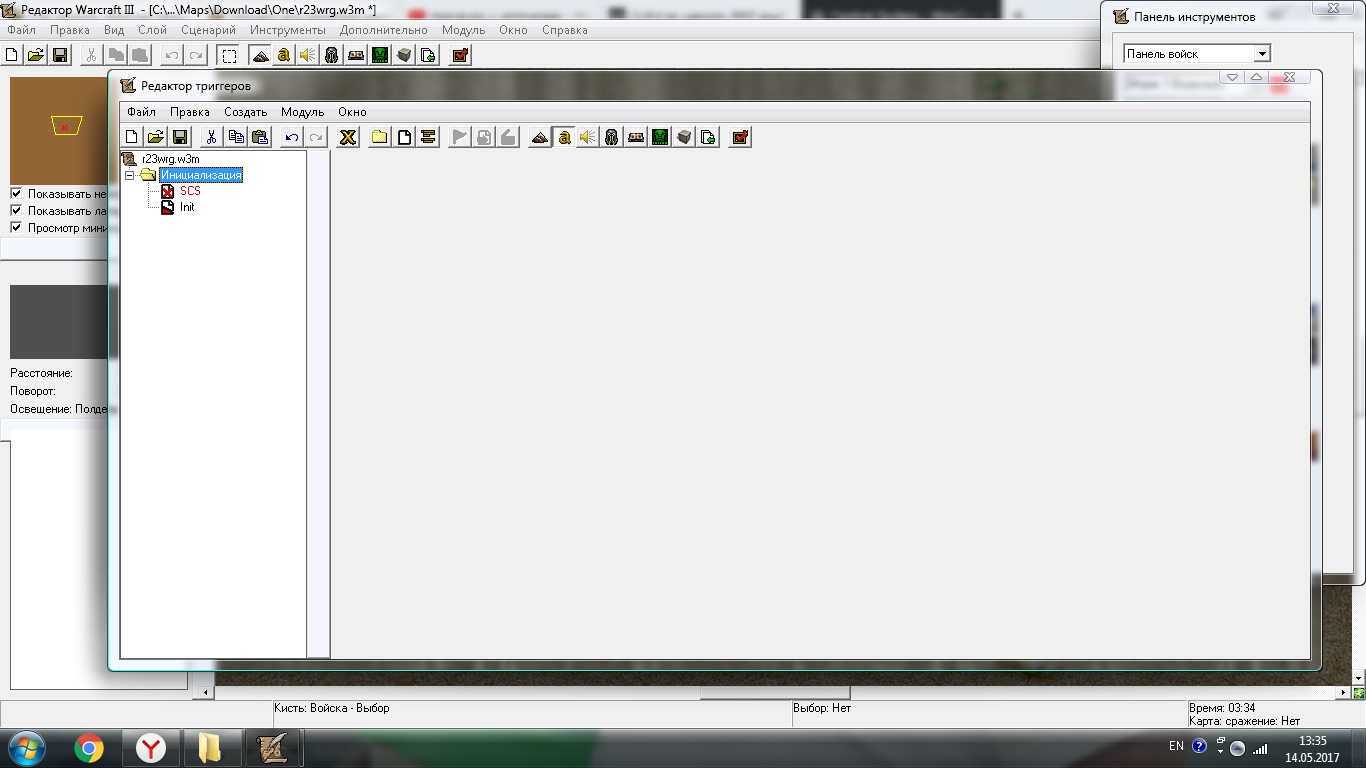Cut selection using Trigger Editor scissors icon
1366x768 pixels.
pyautogui.click(x=211, y=137)
